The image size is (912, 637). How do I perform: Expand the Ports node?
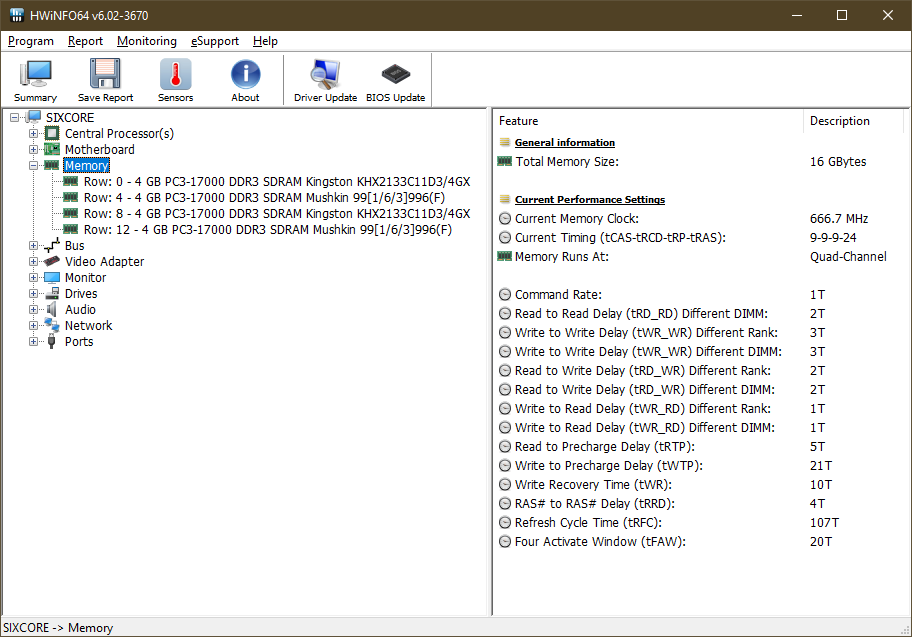pyautogui.click(x=33, y=341)
